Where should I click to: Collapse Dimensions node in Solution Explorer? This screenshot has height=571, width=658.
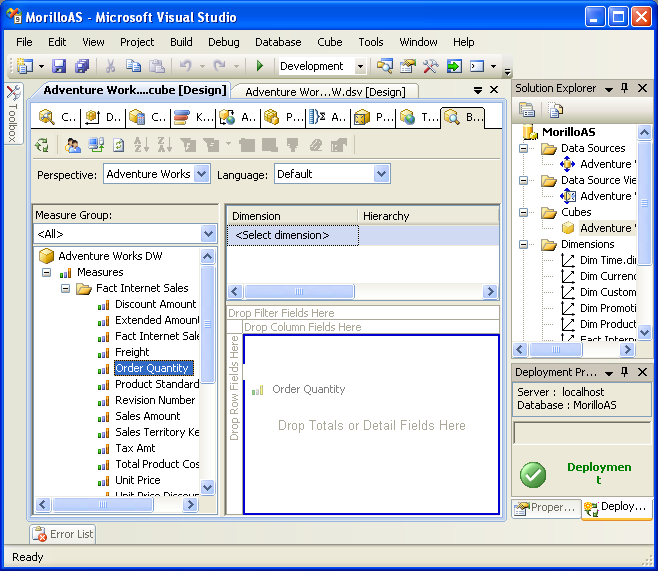pos(523,244)
